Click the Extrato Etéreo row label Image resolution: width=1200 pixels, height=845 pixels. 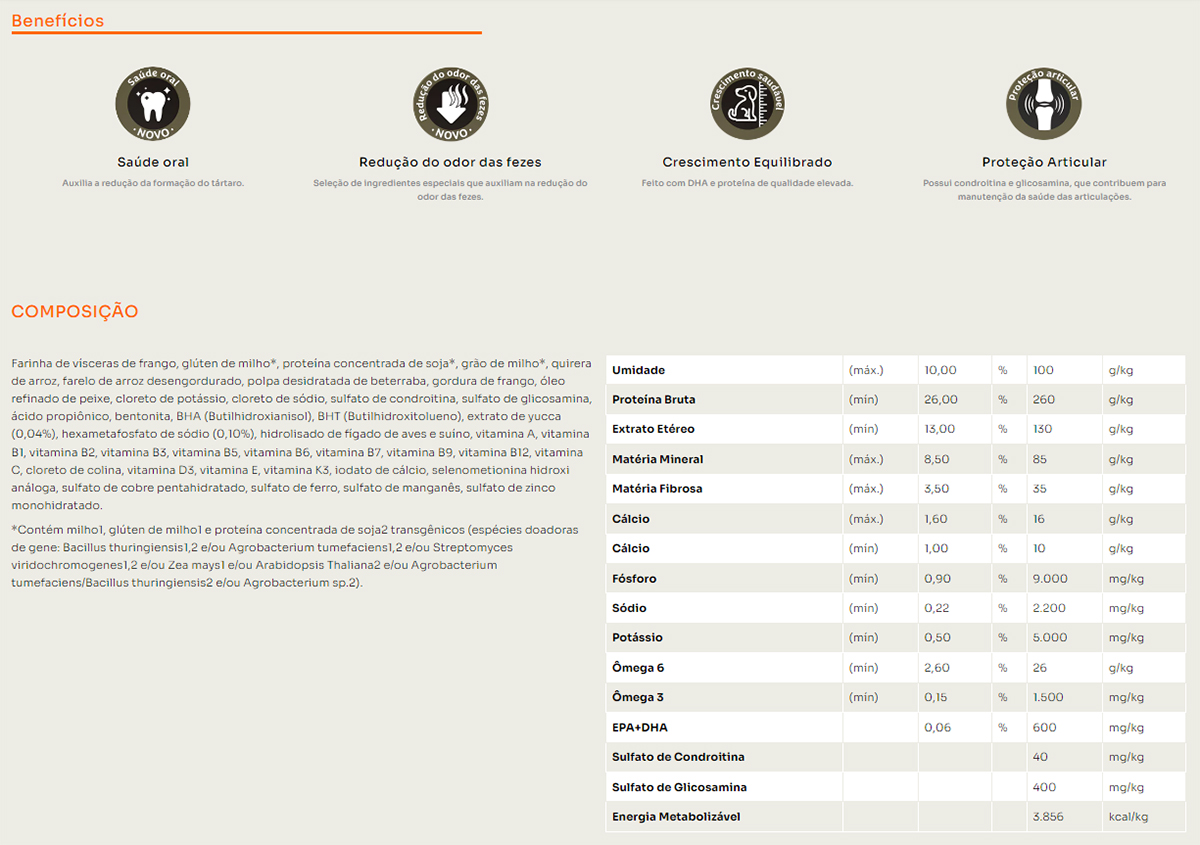pyautogui.click(x=653, y=429)
